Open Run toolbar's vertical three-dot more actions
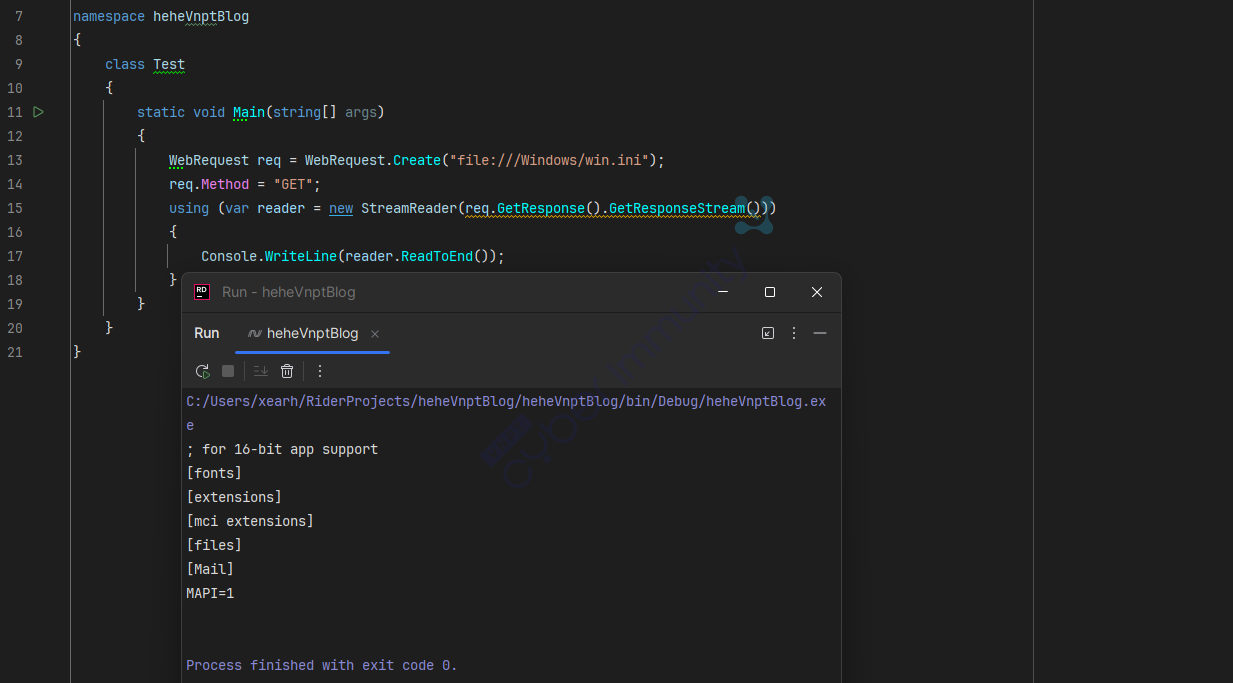Image resolution: width=1233 pixels, height=683 pixels. coord(320,371)
